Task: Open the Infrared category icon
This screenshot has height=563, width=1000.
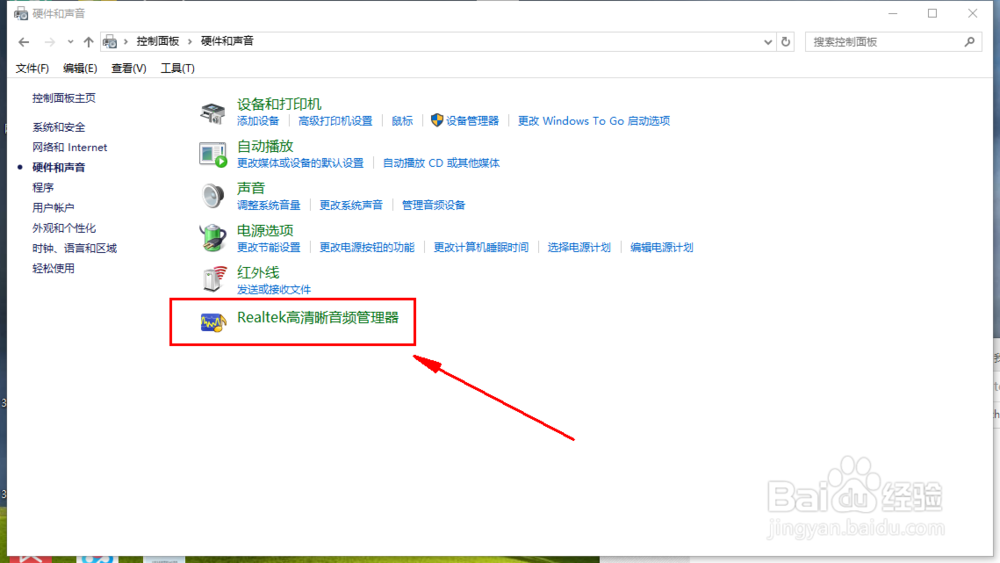Action: pos(214,279)
